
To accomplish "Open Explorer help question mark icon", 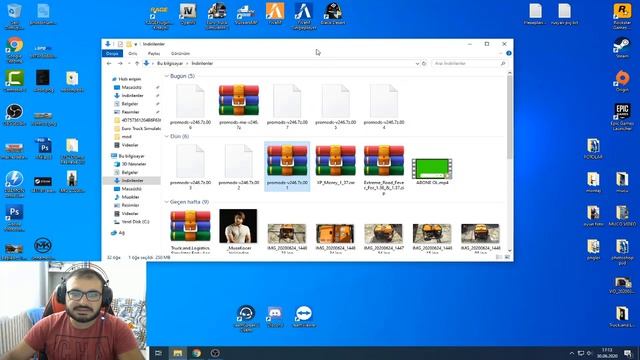I will click(509, 53).
